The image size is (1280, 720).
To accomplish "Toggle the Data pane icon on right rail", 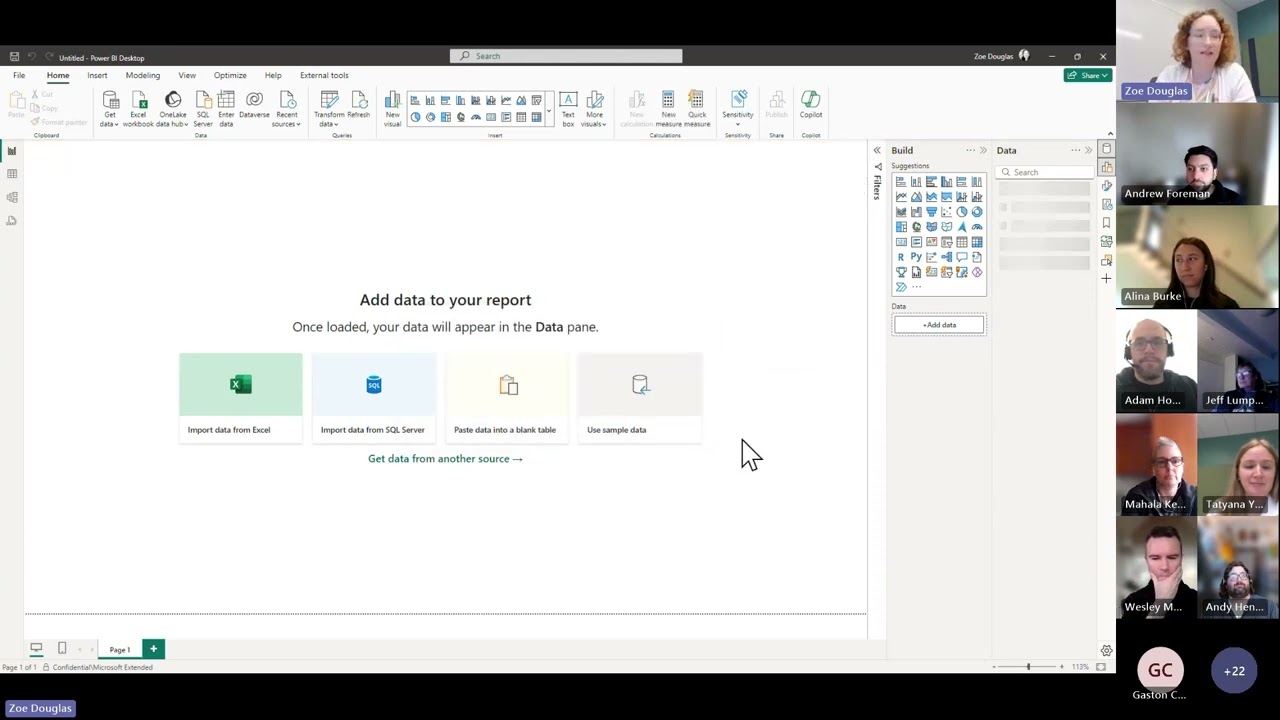I will point(1106,149).
